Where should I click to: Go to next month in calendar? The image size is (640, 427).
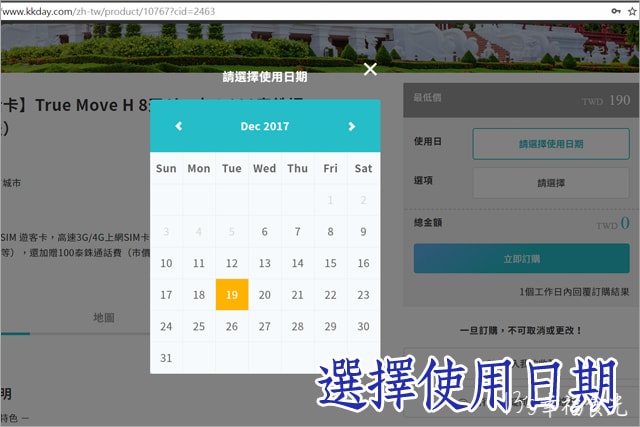[351, 126]
